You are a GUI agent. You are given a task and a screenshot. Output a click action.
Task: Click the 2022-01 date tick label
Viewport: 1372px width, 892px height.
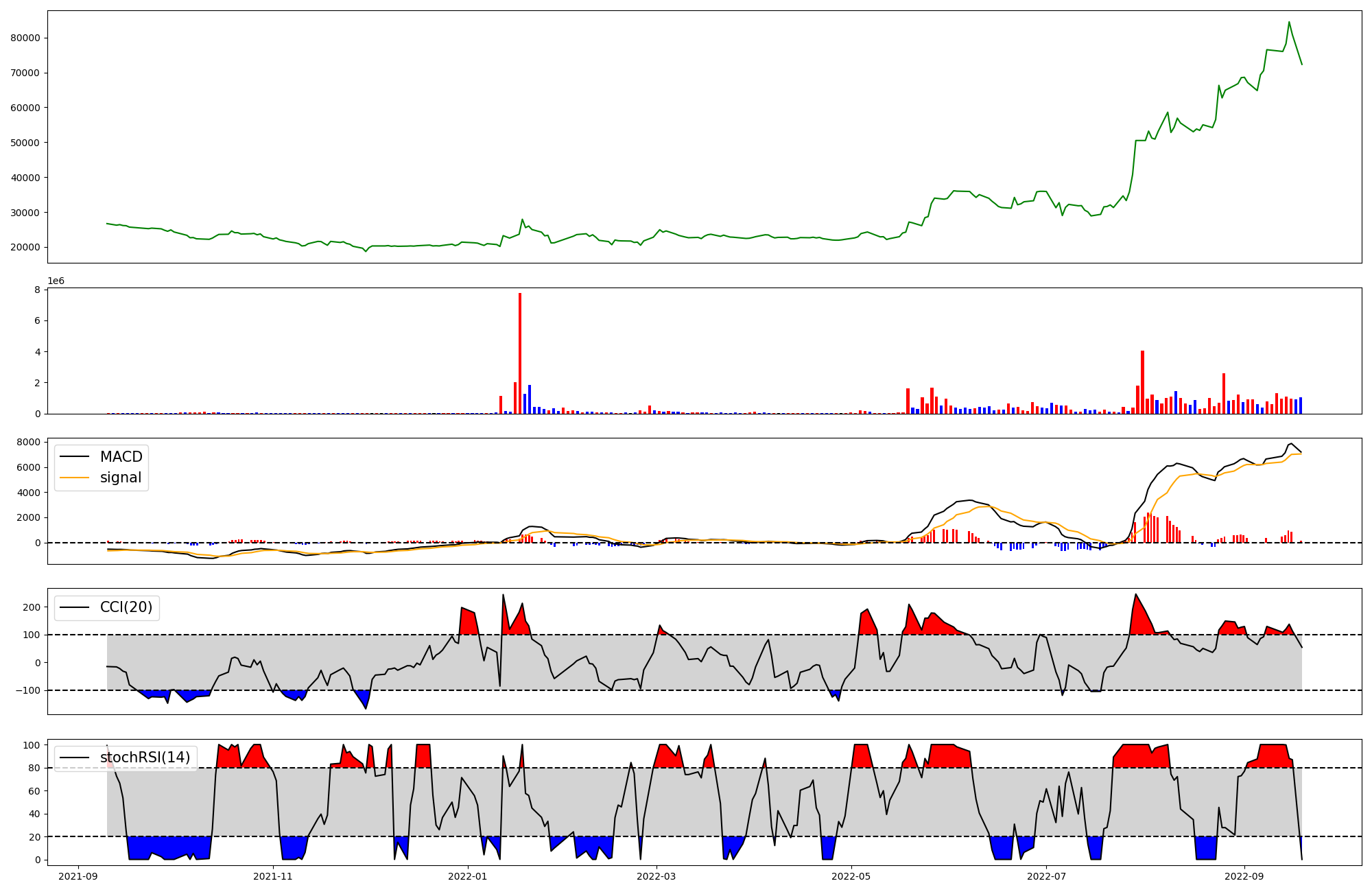(468, 876)
